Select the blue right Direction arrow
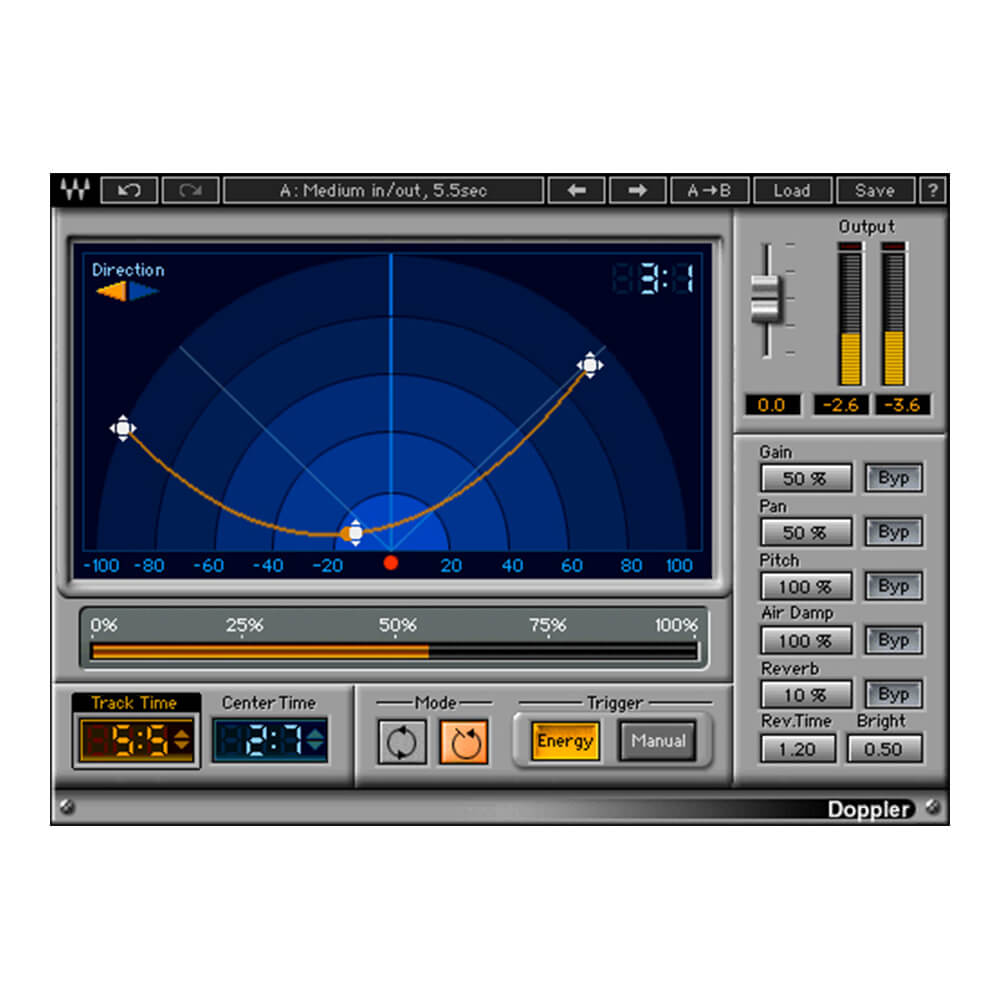 click(x=143, y=291)
